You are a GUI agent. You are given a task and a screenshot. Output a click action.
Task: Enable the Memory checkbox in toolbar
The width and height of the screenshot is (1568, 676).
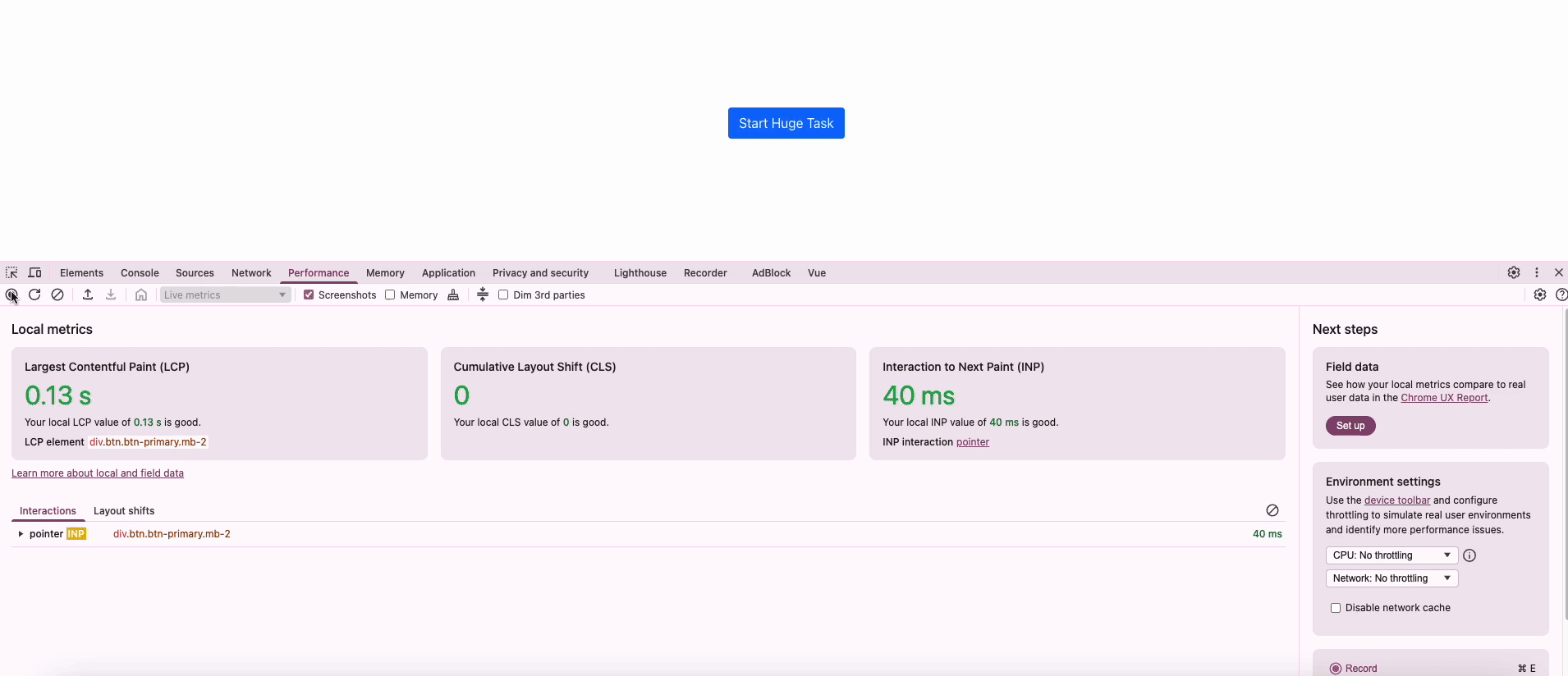pos(390,295)
